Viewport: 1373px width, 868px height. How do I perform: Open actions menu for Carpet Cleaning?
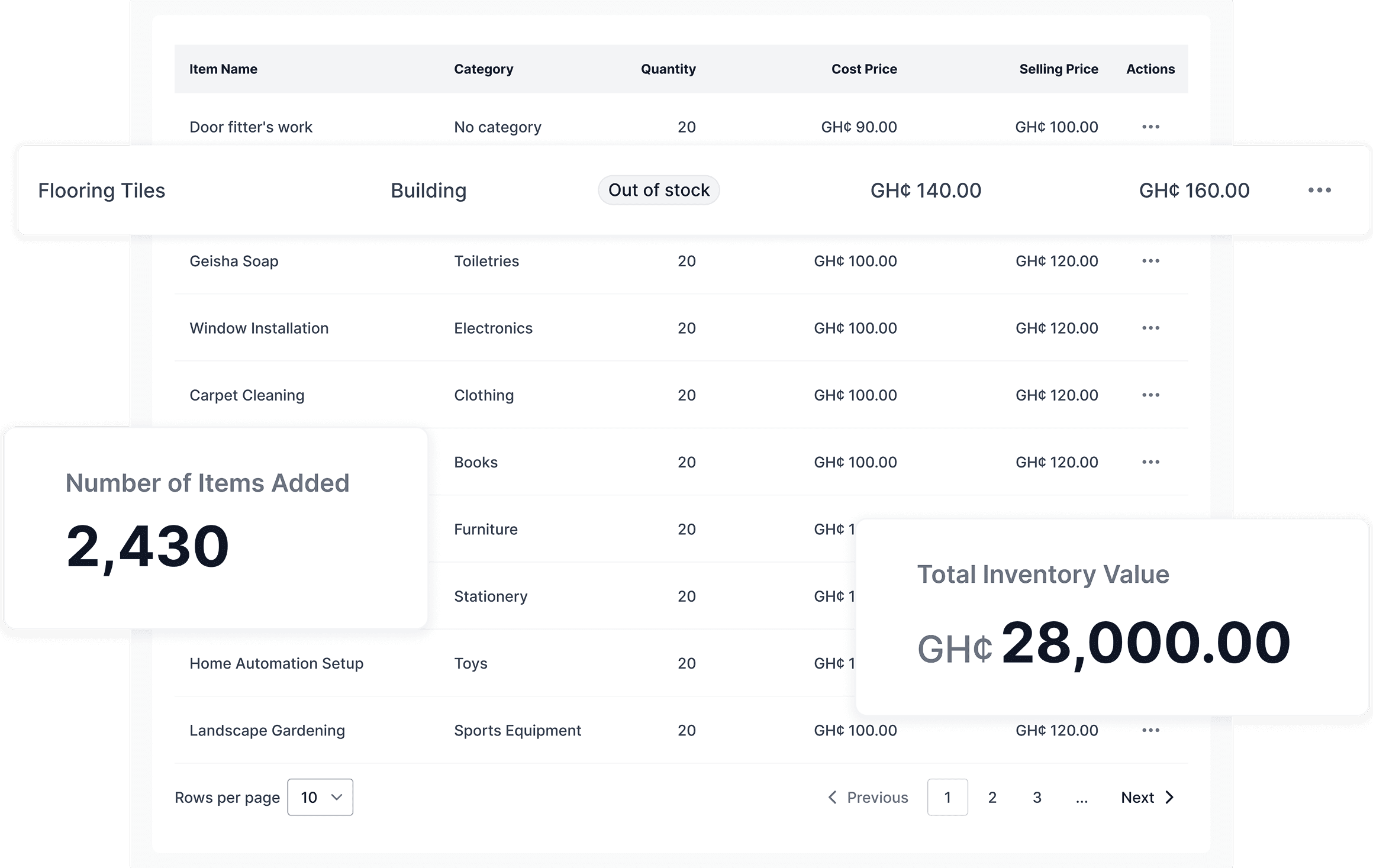1150,395
